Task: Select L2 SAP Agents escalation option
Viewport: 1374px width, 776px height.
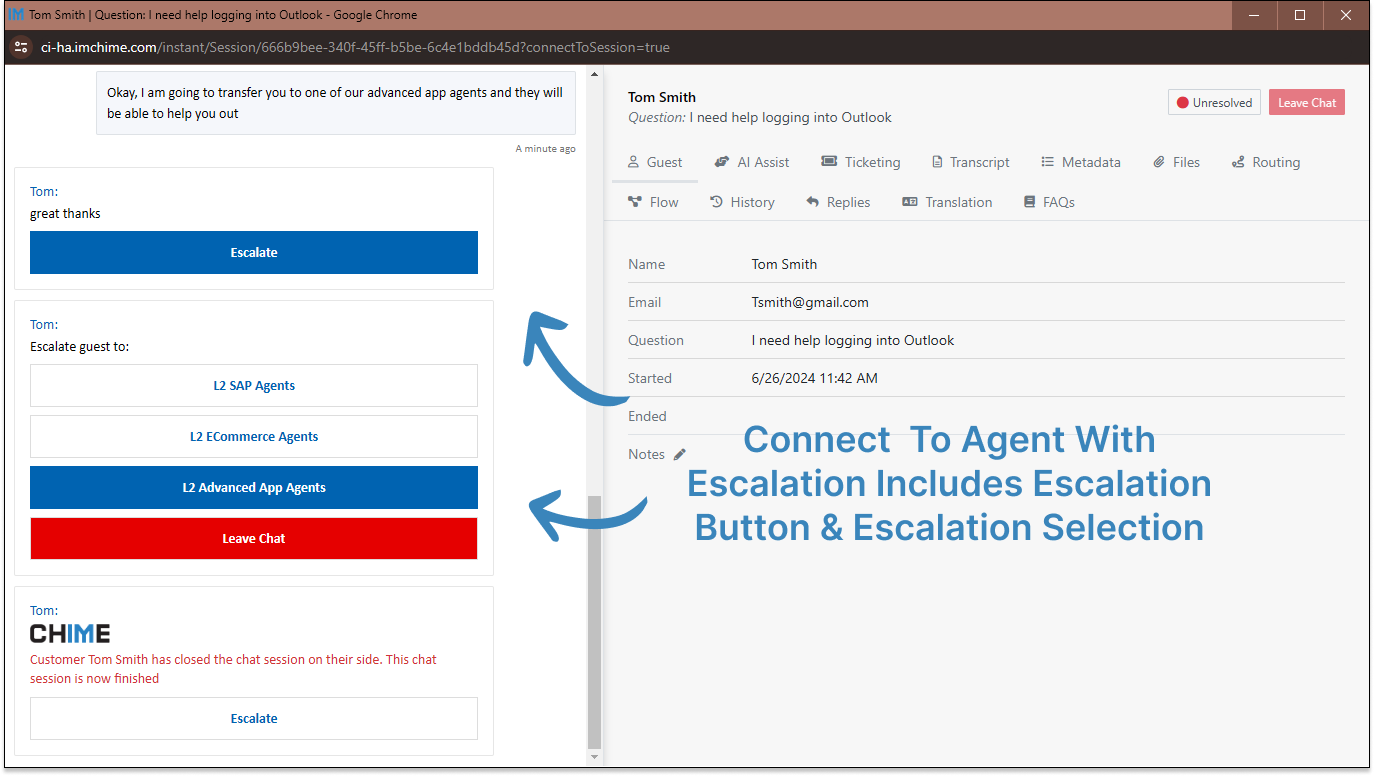Action: [253, 385]
